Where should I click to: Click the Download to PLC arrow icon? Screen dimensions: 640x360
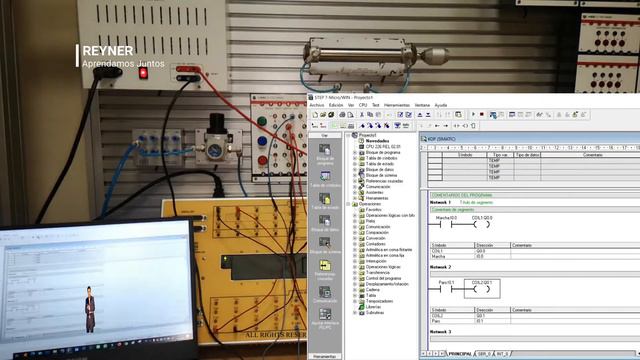point(428,115)
